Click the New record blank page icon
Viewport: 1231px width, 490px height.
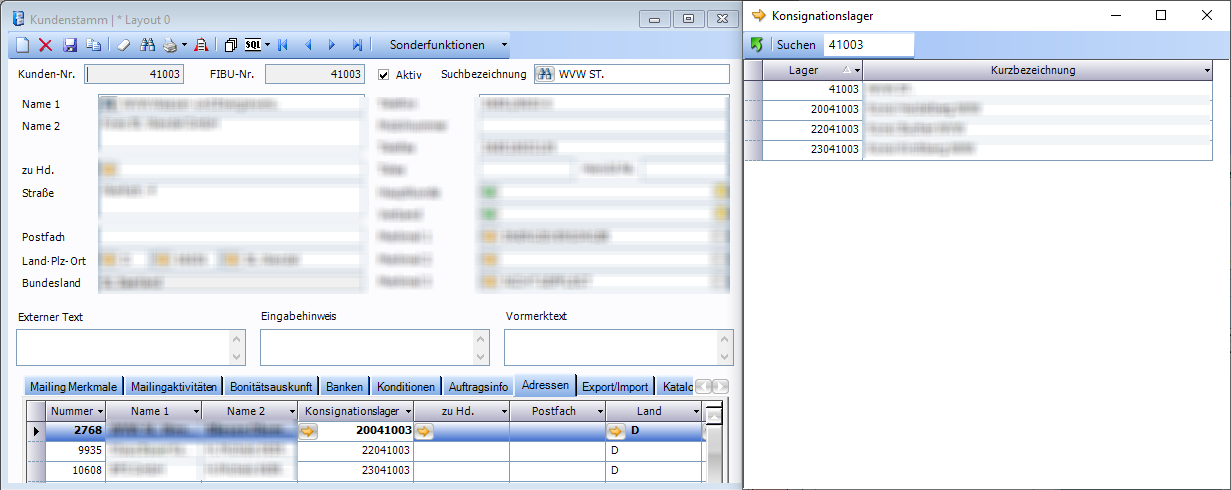click(23, 45)
